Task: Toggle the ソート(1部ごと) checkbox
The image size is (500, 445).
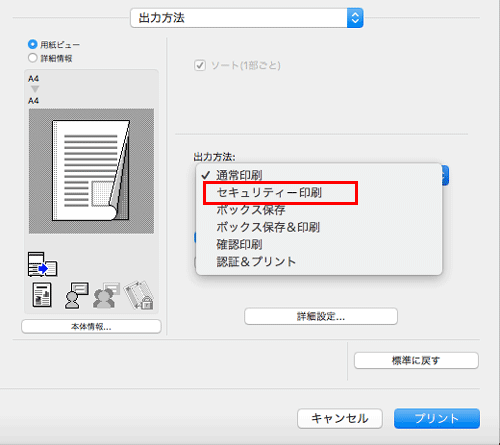Action: tap(200, 65)
